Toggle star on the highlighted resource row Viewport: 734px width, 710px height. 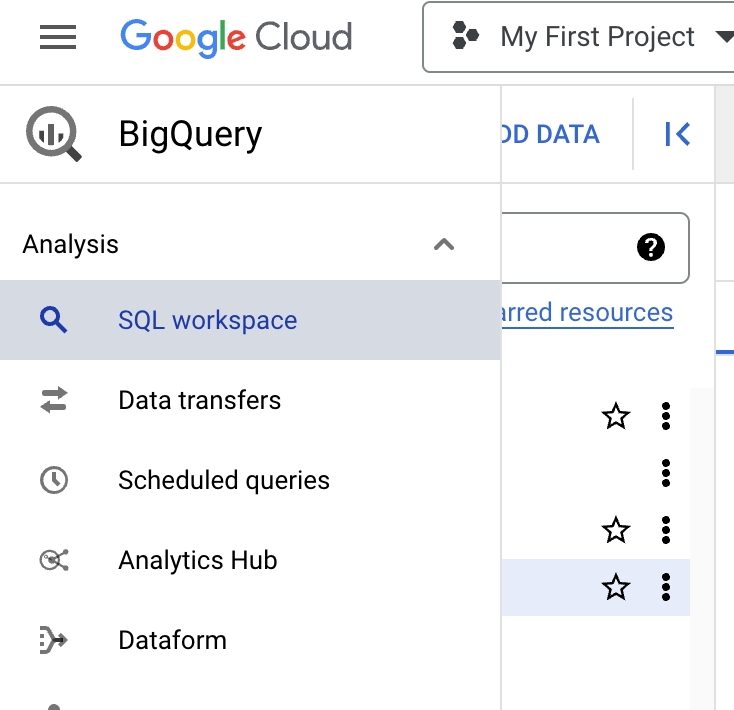click(x=616, y=587)
